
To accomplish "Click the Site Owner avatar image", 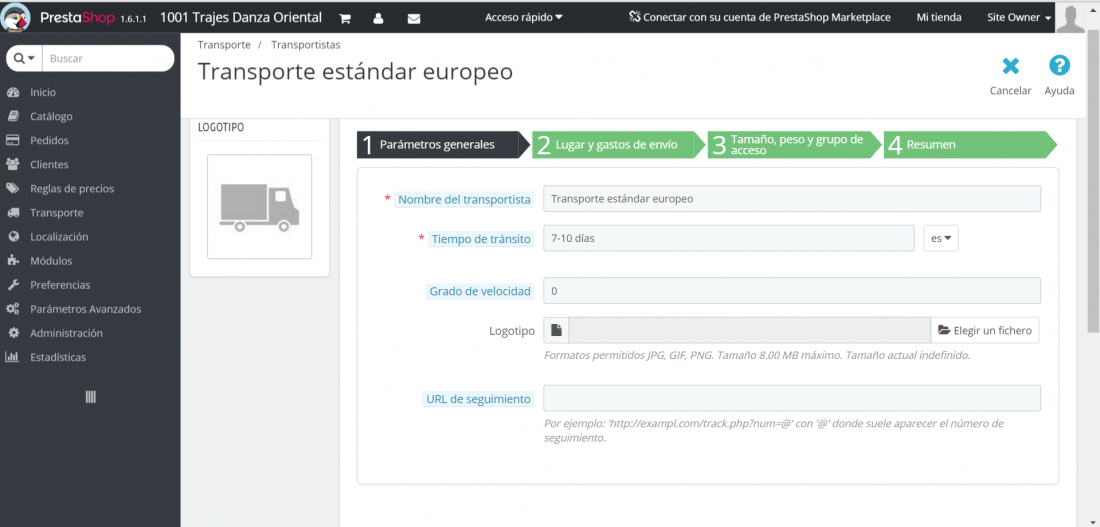I will click(x=1071, y=18).
